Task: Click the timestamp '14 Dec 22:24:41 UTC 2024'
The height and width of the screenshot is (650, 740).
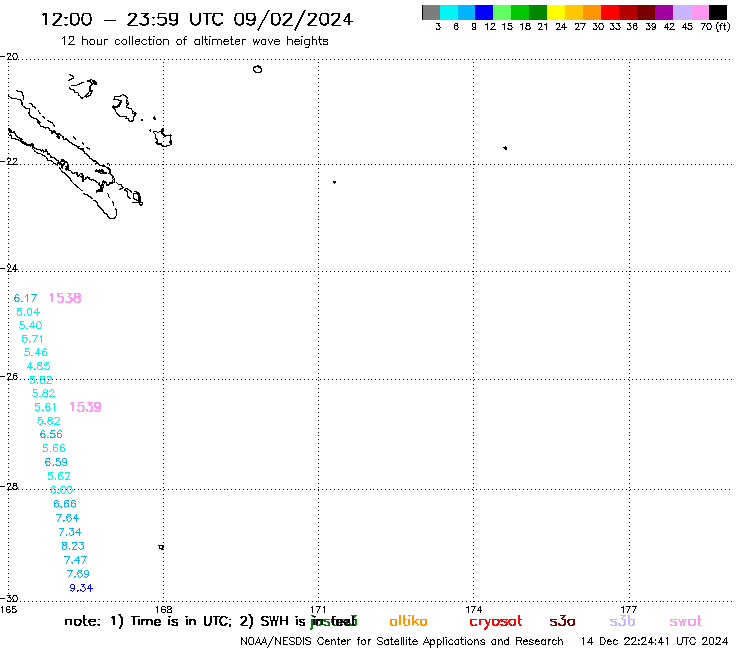Action: point(655,642)
